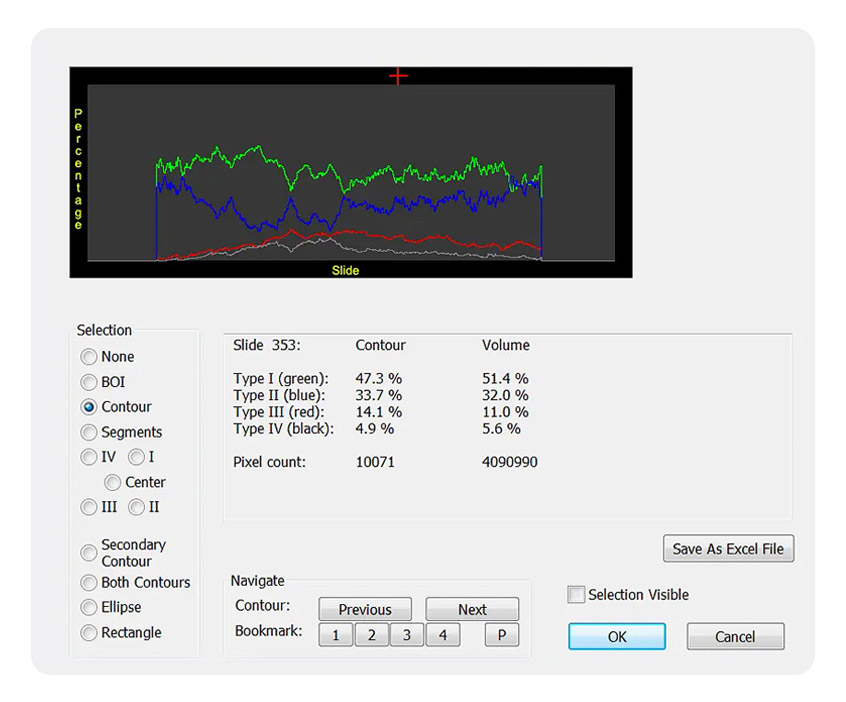Go to the Next contour
846x702 pixels.
tap(472, 609)
